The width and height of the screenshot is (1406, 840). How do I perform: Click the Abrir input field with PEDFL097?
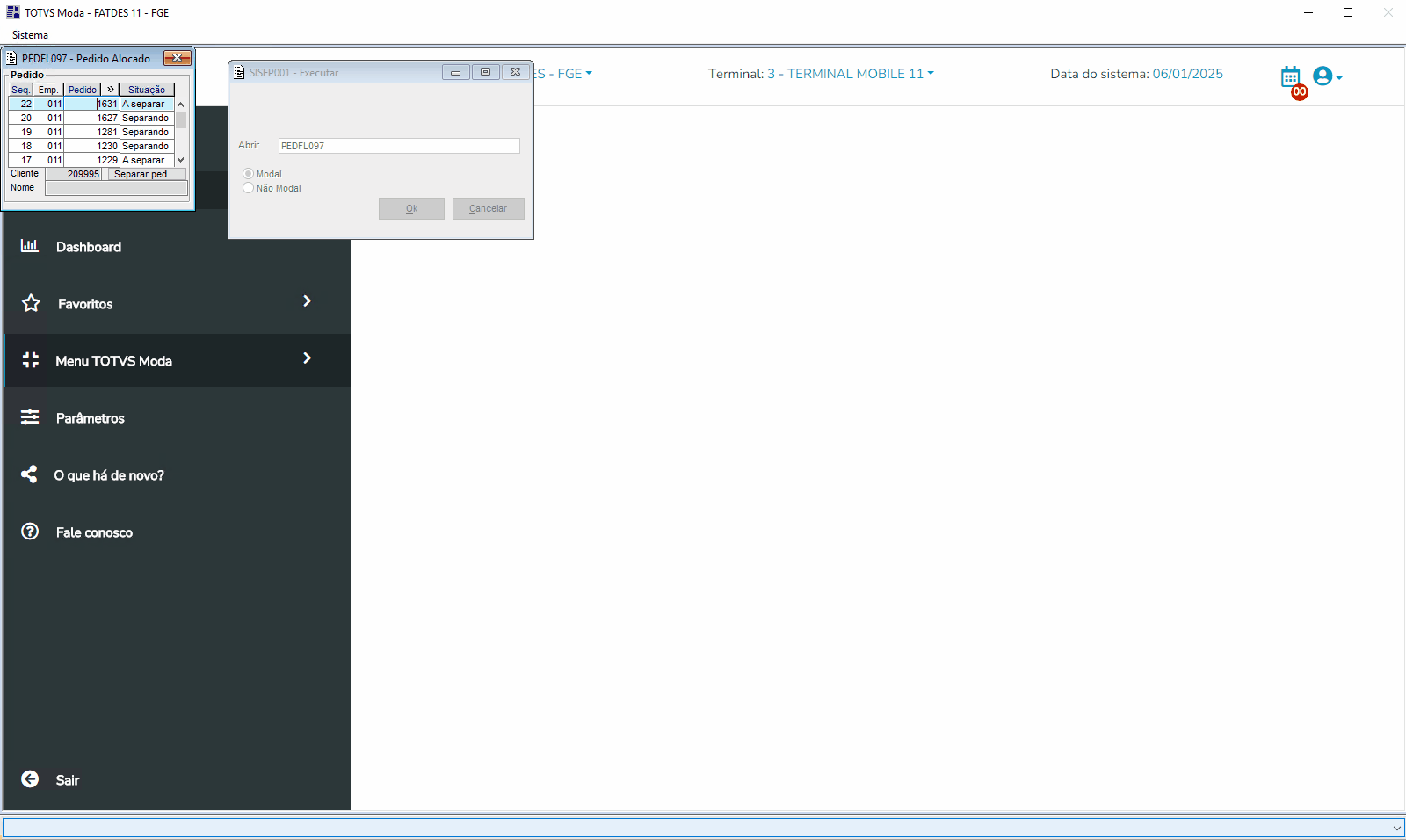pos(399,146)
